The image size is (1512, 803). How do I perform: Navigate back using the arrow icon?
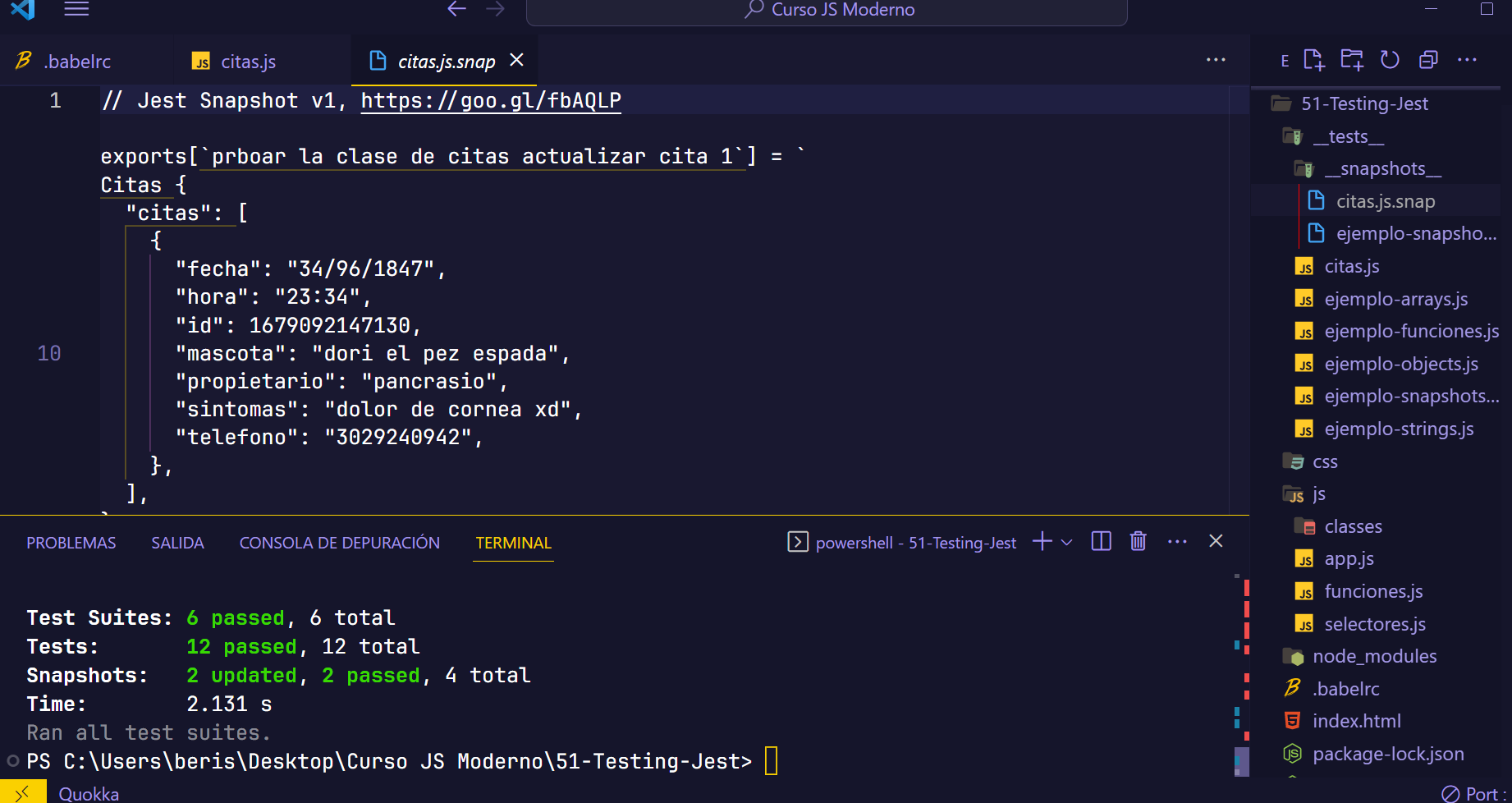[x=456, y=9]
